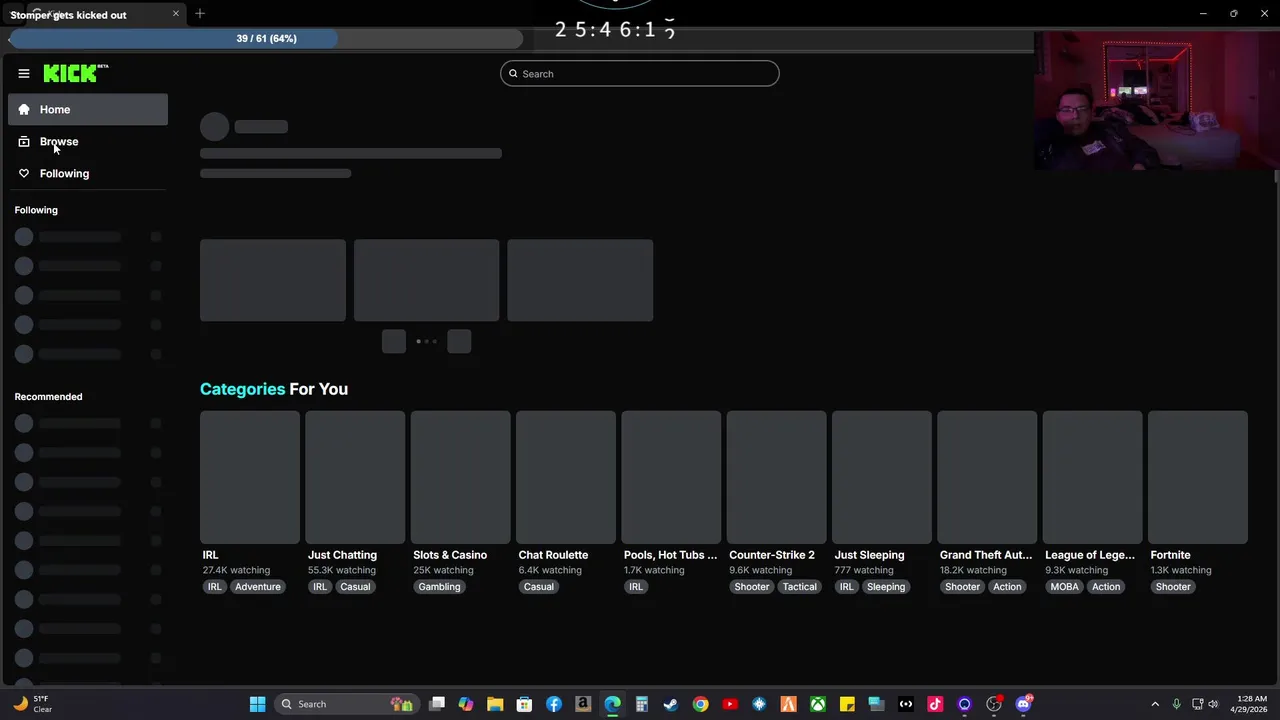The width and height of the screenshot is (1280, 720).
Task: Open Sticky Notes from taskbar
Action: [847, 704]
